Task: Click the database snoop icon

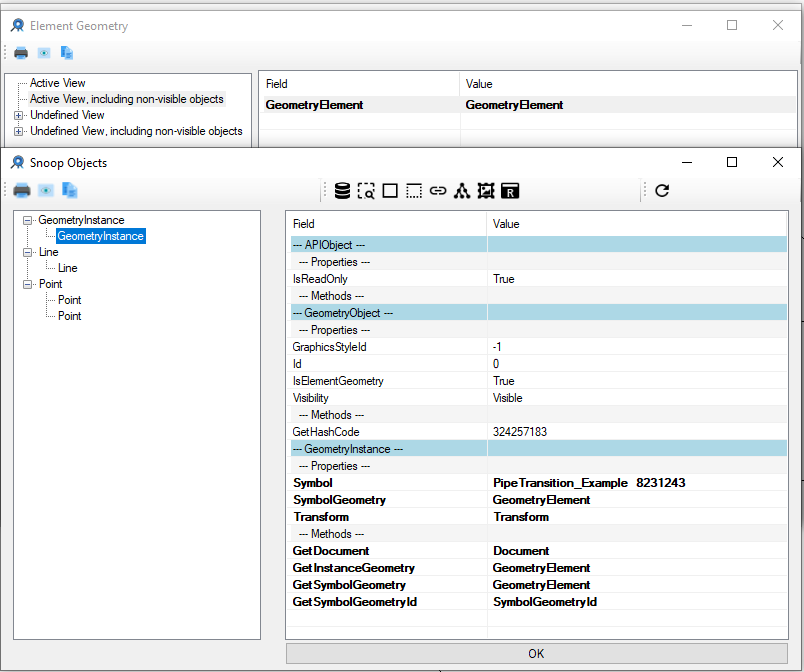Action: (x=342, y=191)
